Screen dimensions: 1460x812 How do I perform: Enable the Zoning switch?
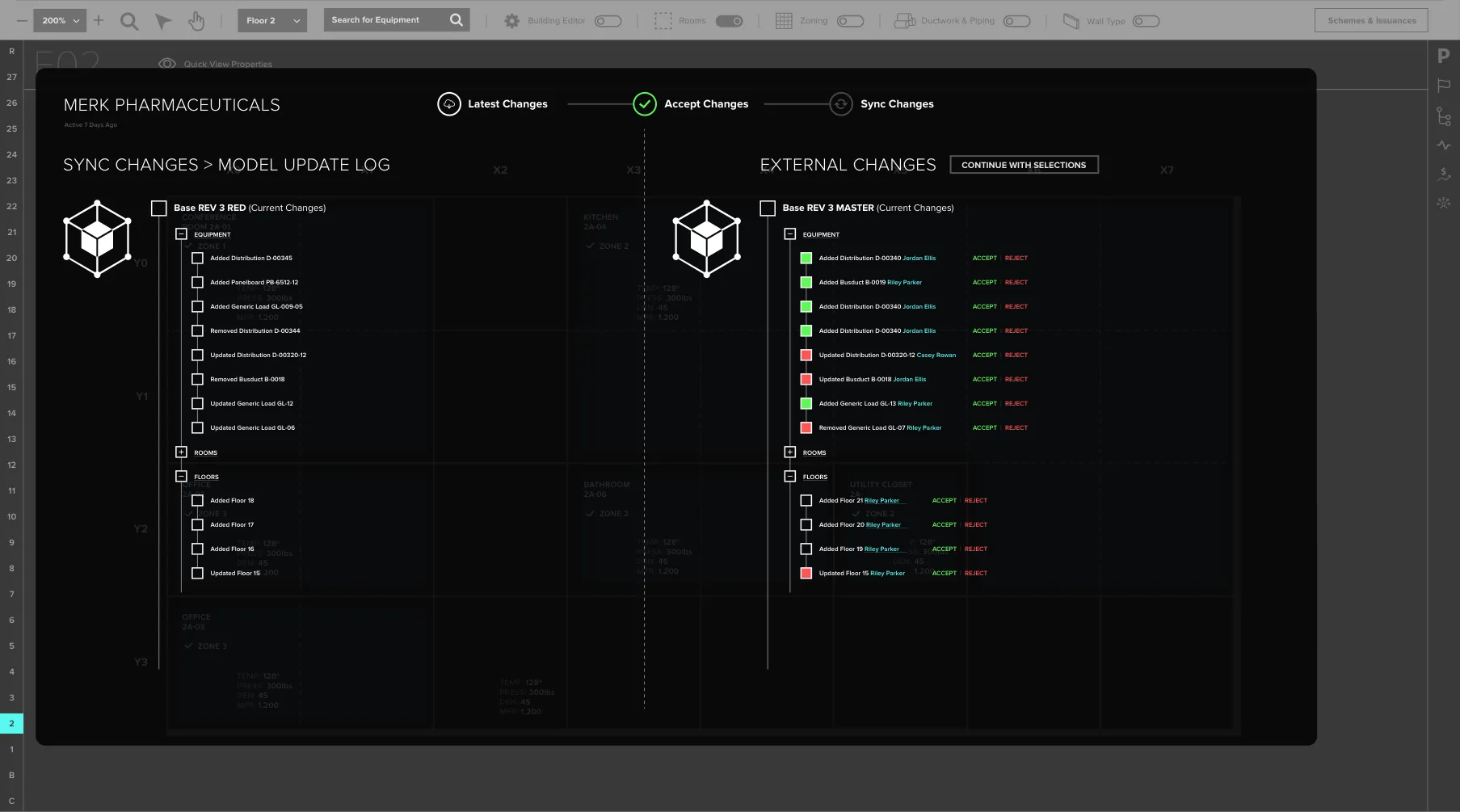(851, 21)
